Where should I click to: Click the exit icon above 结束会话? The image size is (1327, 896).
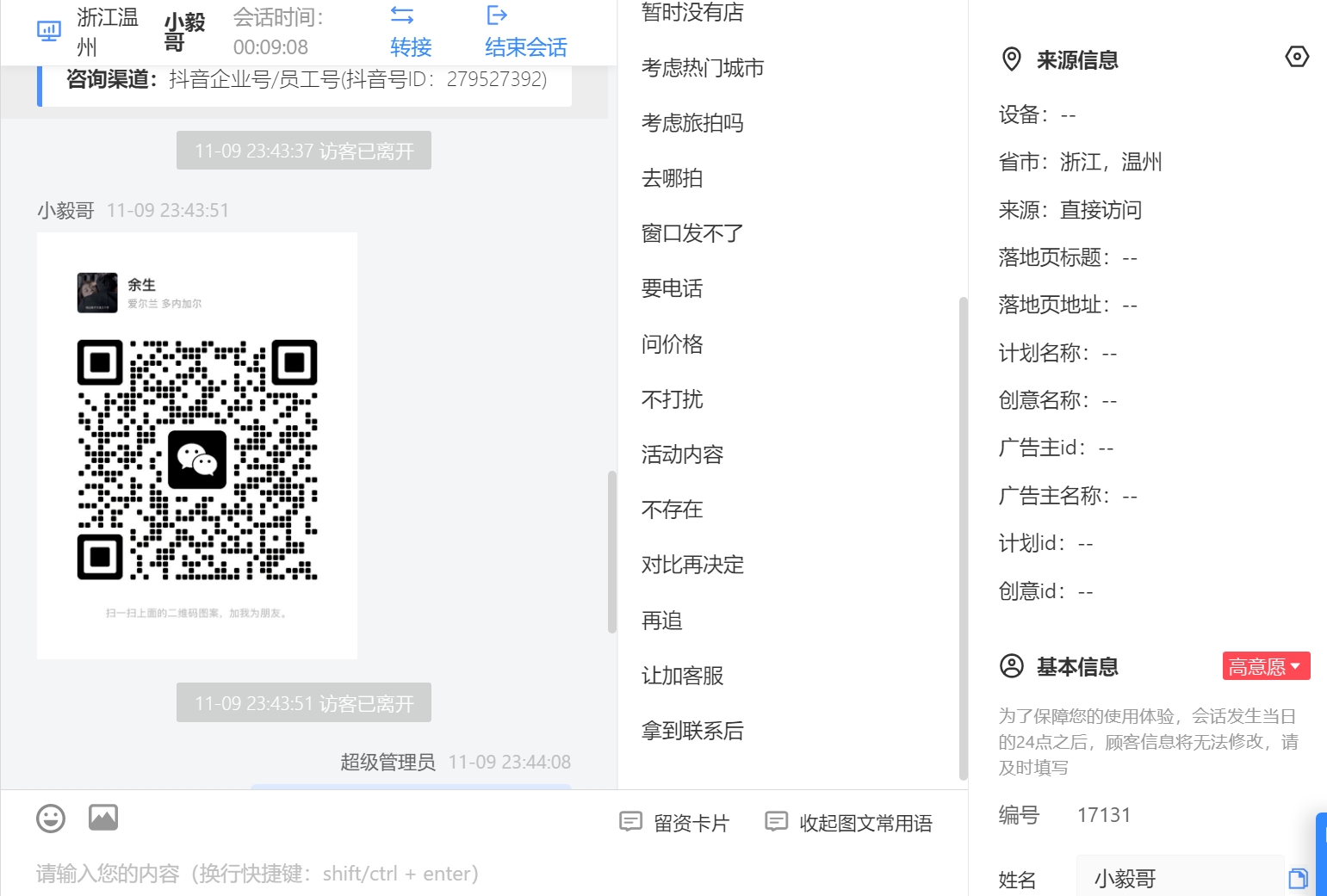click(x=497, y=15)
